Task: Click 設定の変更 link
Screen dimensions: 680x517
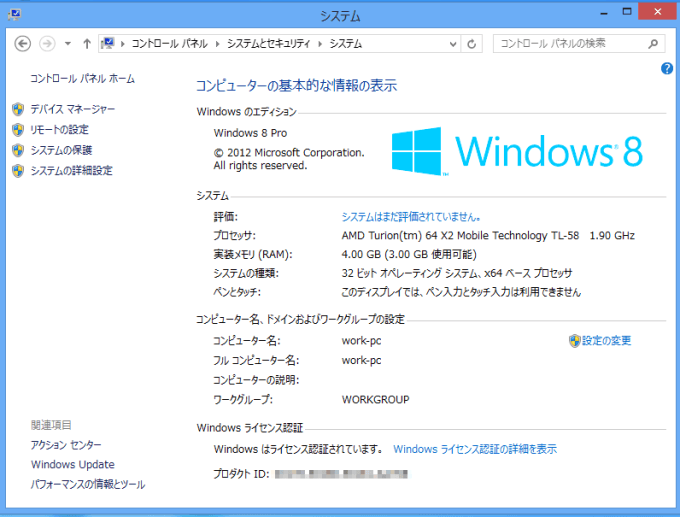Action: (606, 341)
